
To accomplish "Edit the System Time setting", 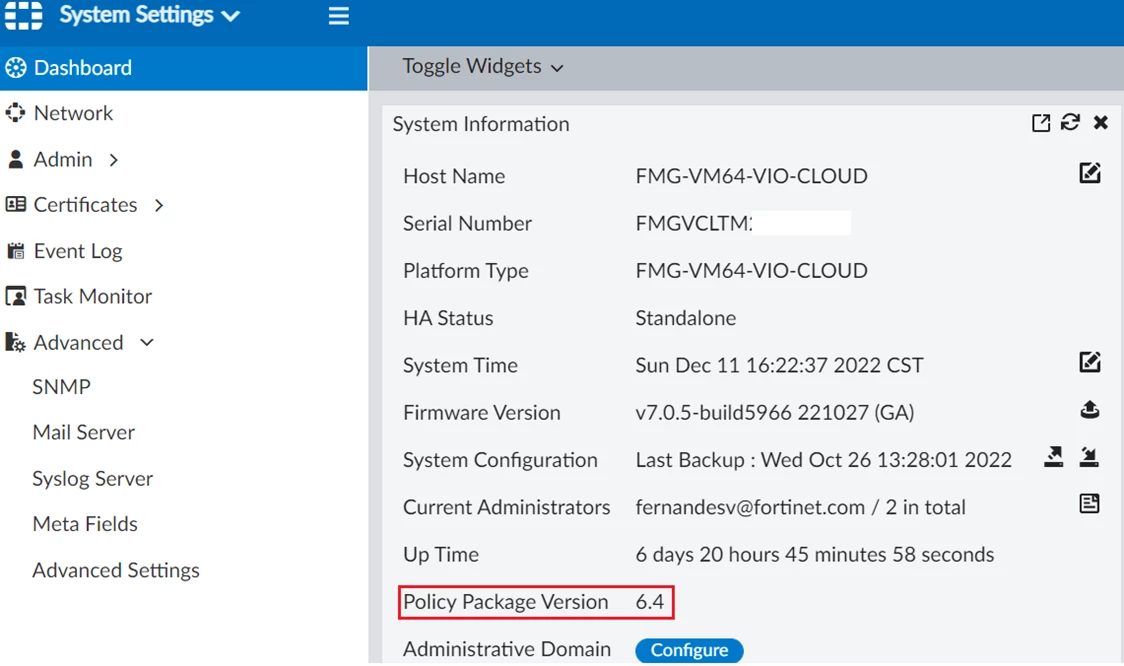I will tap(1090, 362).
